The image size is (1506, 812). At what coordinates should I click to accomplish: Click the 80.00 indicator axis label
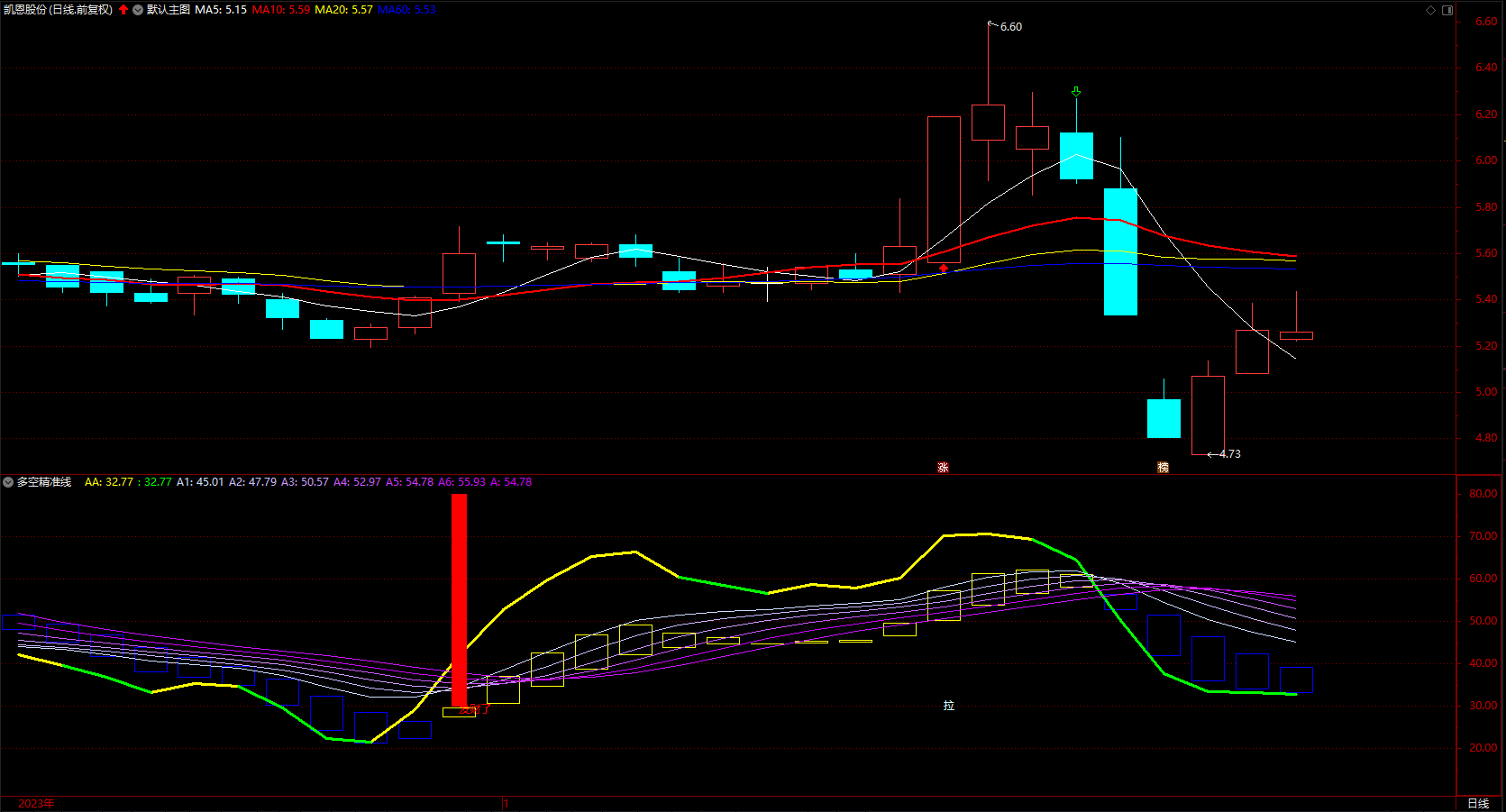tap(1483, 494)
